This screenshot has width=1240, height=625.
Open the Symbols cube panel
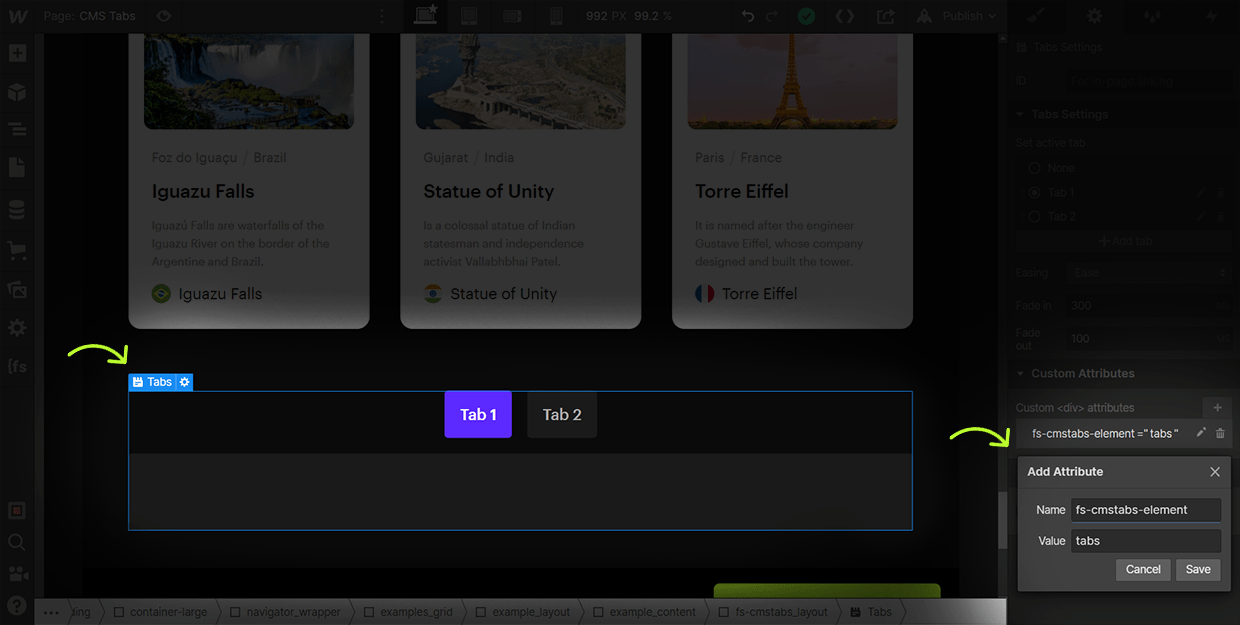click(17, 92)
